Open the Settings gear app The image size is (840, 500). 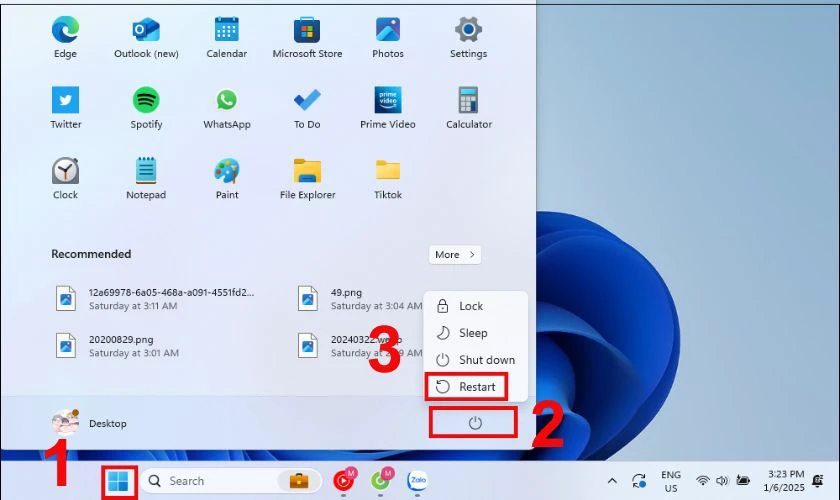(x=468, y=36)
